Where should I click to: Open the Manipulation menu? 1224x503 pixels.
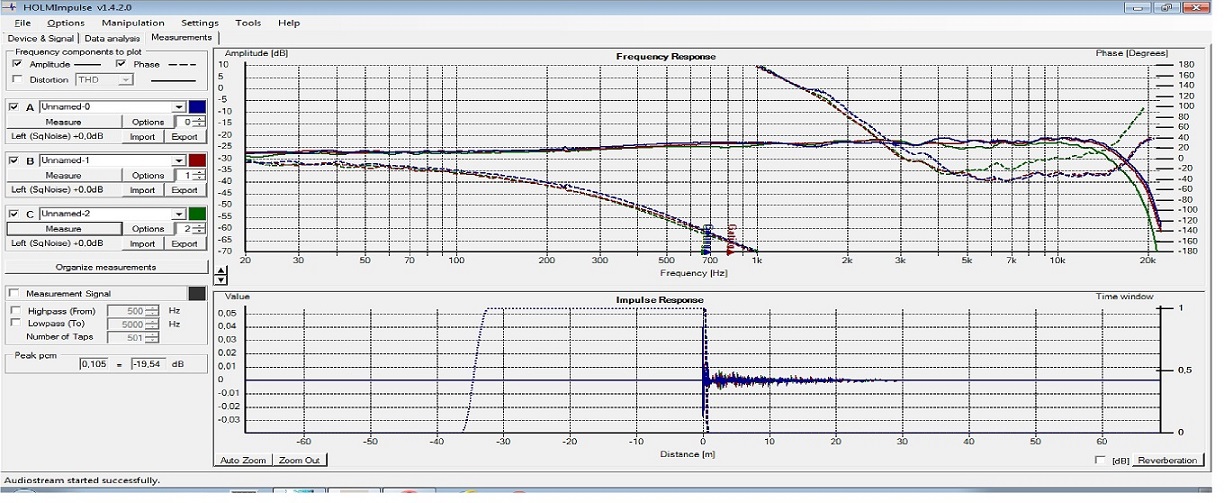tap(133, 23)
